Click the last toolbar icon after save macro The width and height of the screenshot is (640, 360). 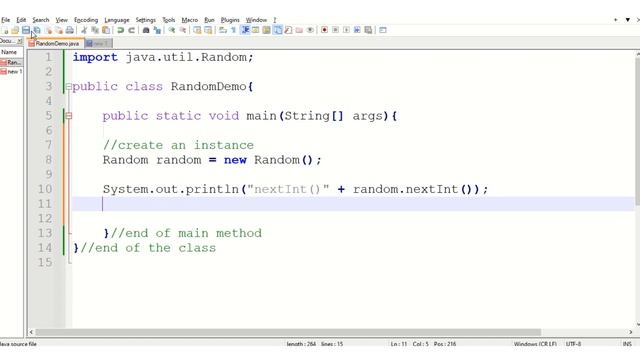pos(383,30)
